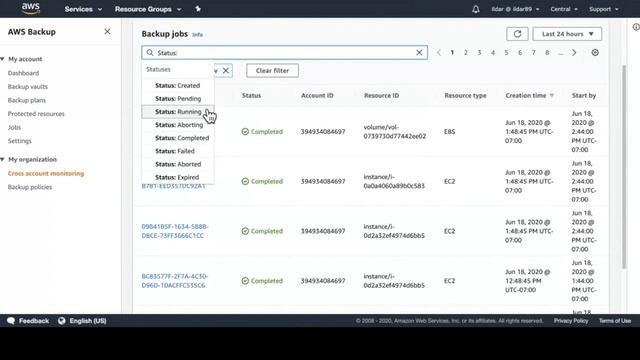Sort by the Resource type column
Screen dimensions: 640x360
(x=465, y=96)
